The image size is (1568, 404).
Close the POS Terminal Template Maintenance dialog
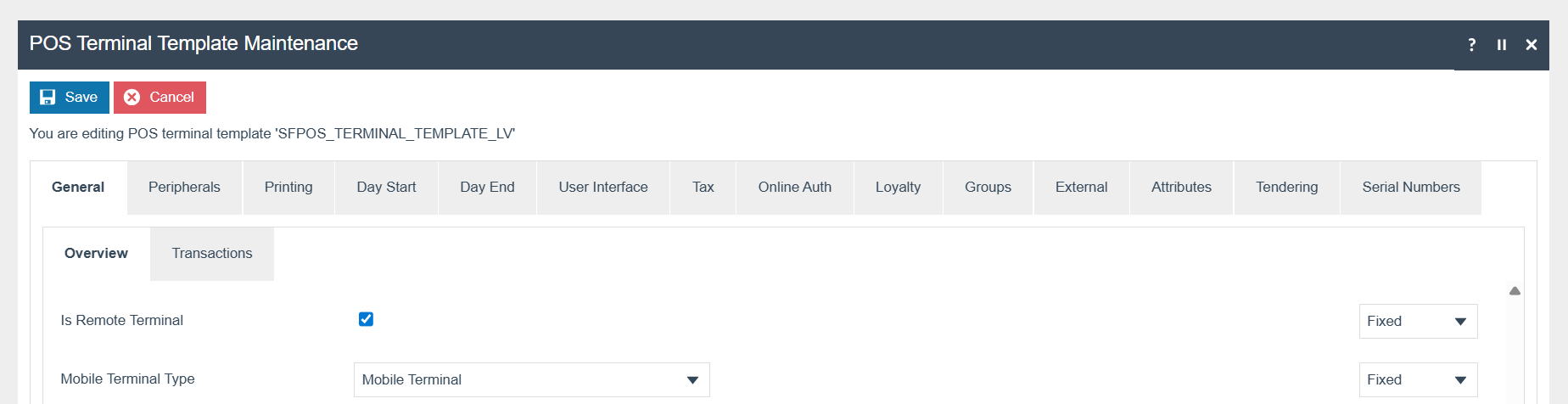coord(1532,45)
